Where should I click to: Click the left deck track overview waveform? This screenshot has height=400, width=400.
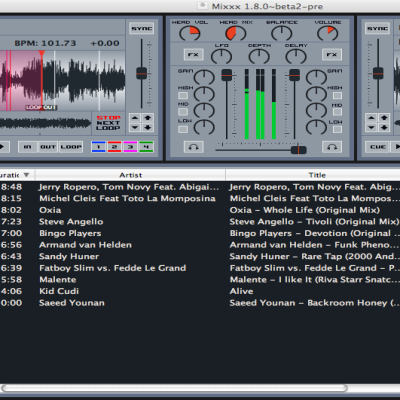[x=45, y=123]
